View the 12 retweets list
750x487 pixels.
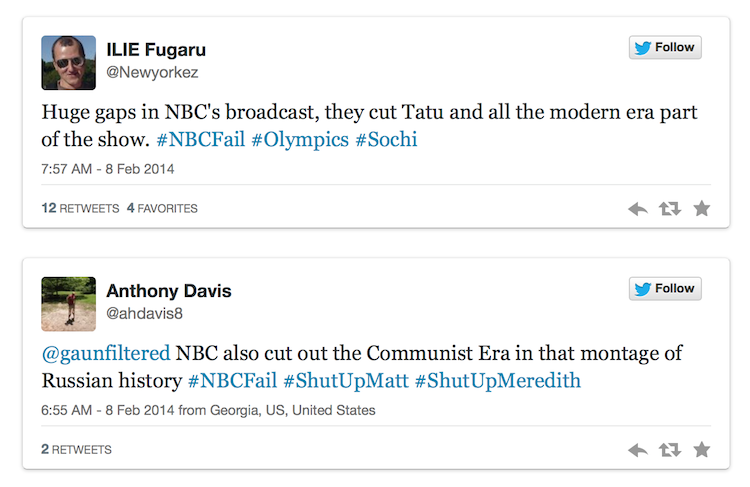pyautogui.click(x=80, y=208)
